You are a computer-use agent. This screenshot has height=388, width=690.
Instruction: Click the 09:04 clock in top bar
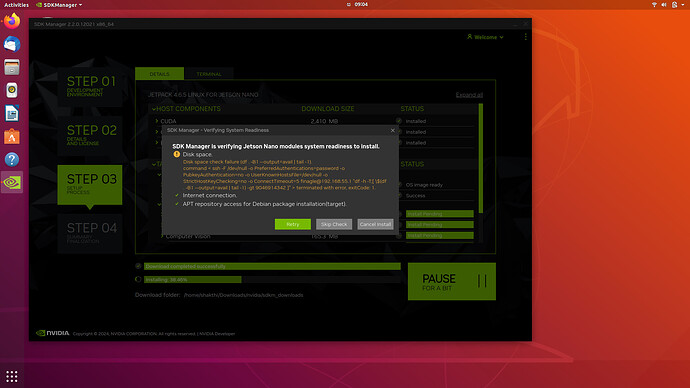pyautogui.click(x=361, y=4)
